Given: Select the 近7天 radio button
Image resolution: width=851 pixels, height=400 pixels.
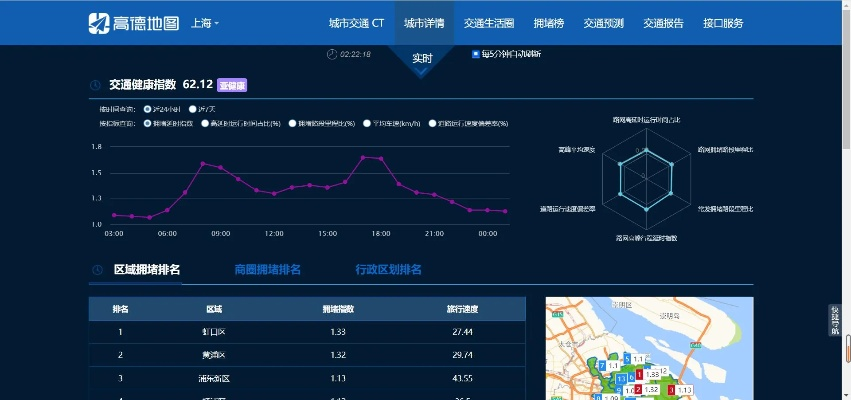Looking at the screenshot, I should [192, 108].
